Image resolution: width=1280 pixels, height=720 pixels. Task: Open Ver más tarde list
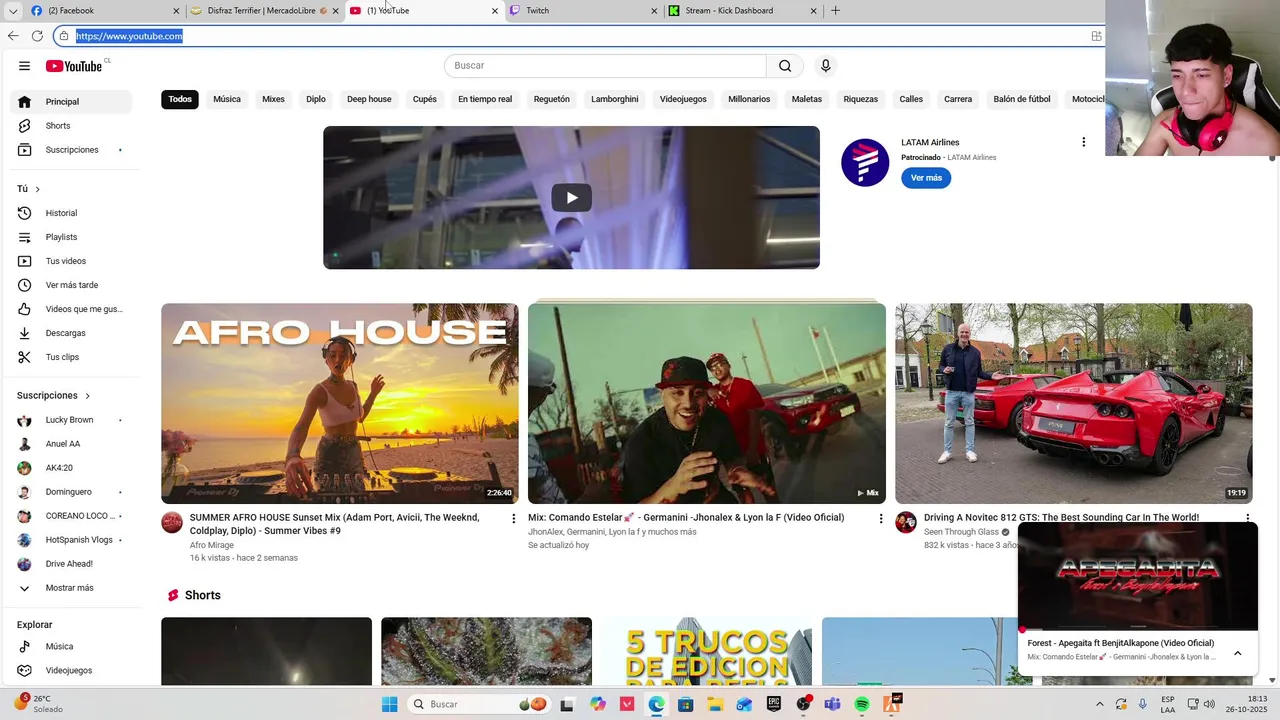point(70,285)
